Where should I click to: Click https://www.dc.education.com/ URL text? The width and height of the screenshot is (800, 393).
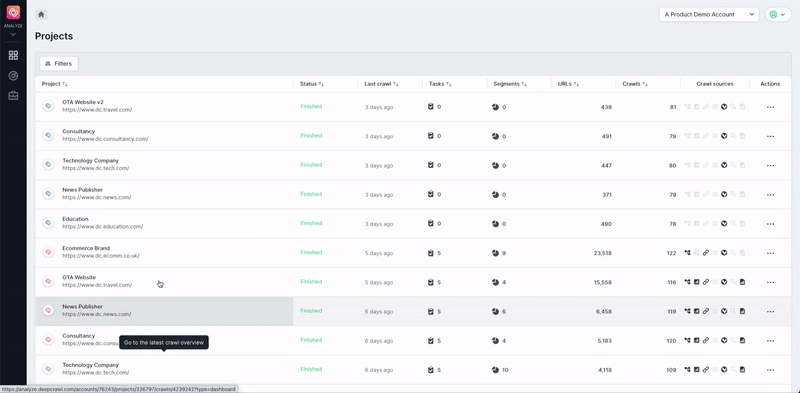pos(103,227)
